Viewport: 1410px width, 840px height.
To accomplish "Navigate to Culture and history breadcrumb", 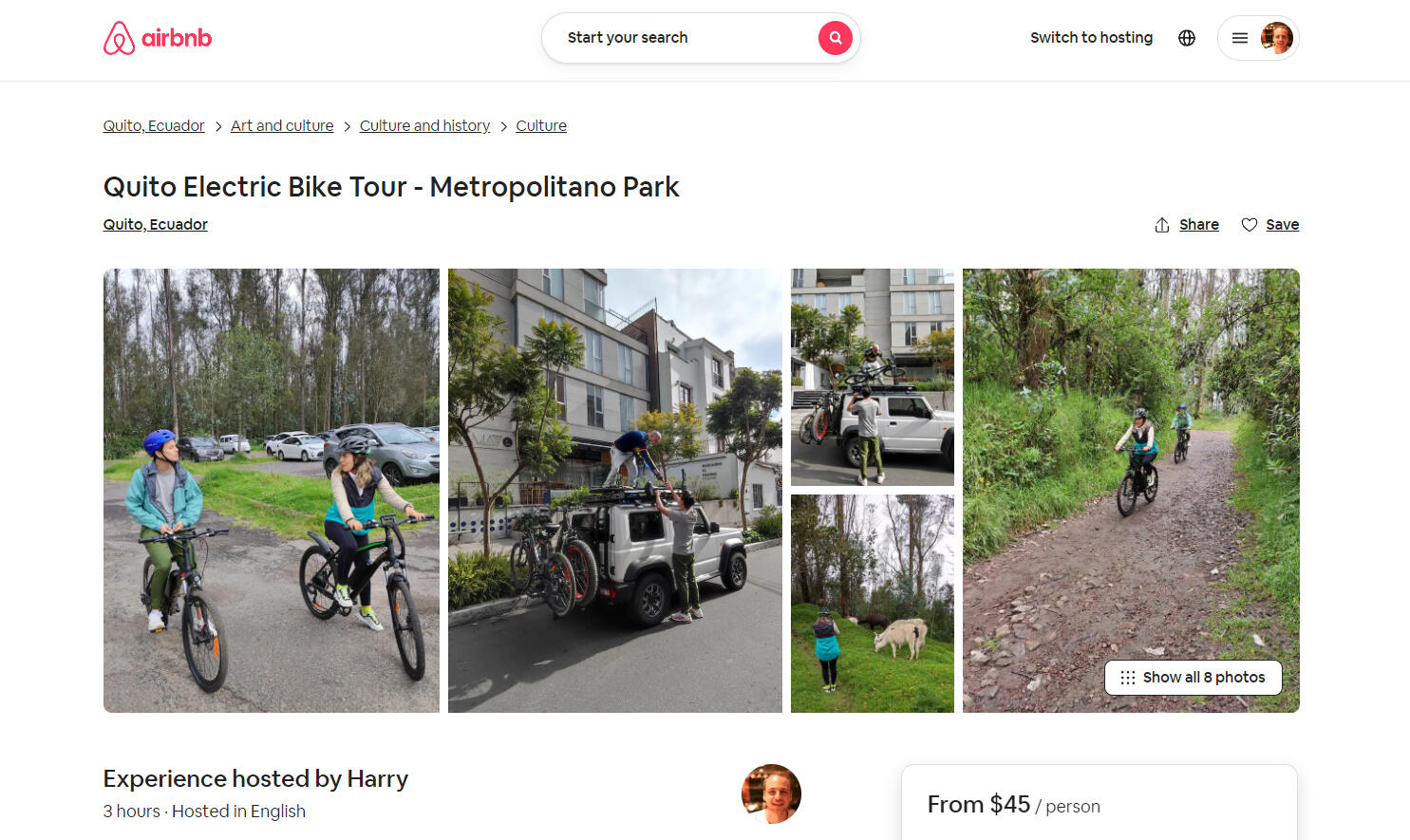I will click(x=424, y=126).
